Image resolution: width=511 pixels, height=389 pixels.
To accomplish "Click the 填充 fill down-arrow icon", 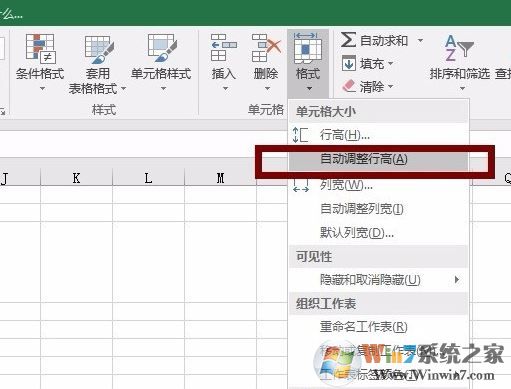I will click(349, 63).
